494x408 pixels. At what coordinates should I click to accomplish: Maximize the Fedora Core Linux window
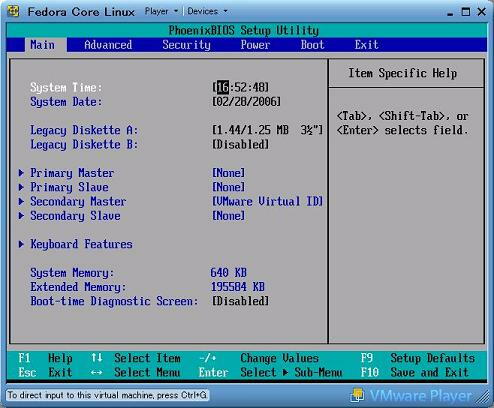[466, 12]
